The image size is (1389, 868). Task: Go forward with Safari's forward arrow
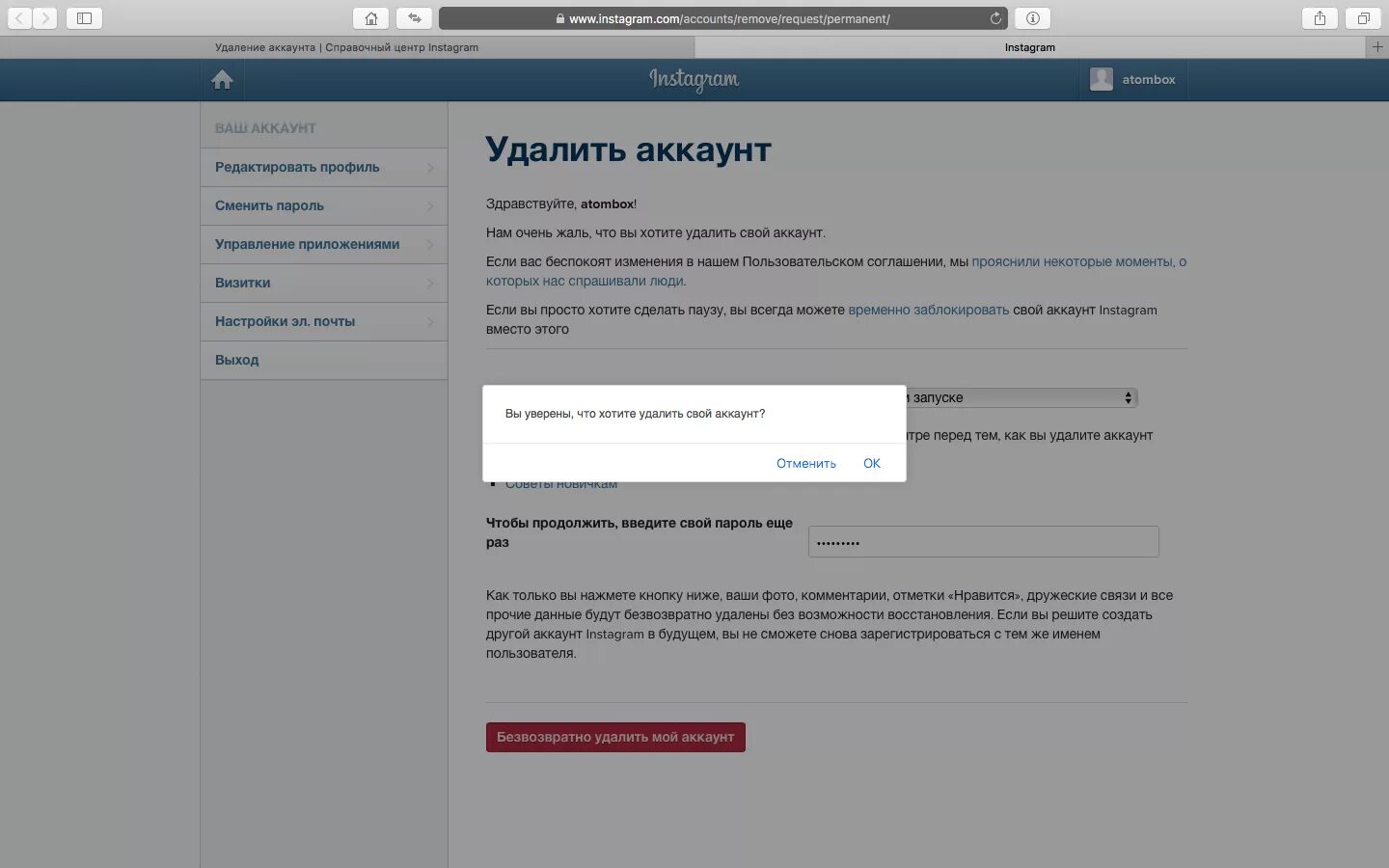tap(44, 18)
